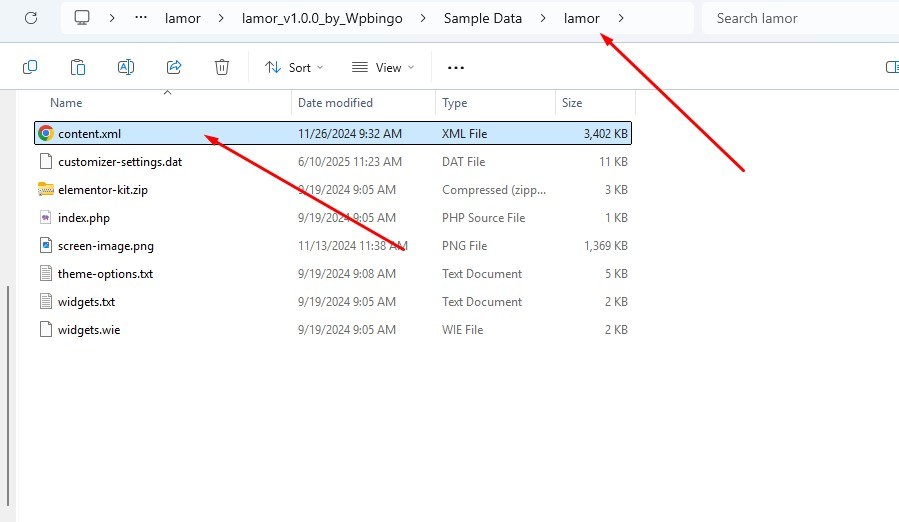
Task: Click the Delete trash can icon
Action: (x=222, y=68)
